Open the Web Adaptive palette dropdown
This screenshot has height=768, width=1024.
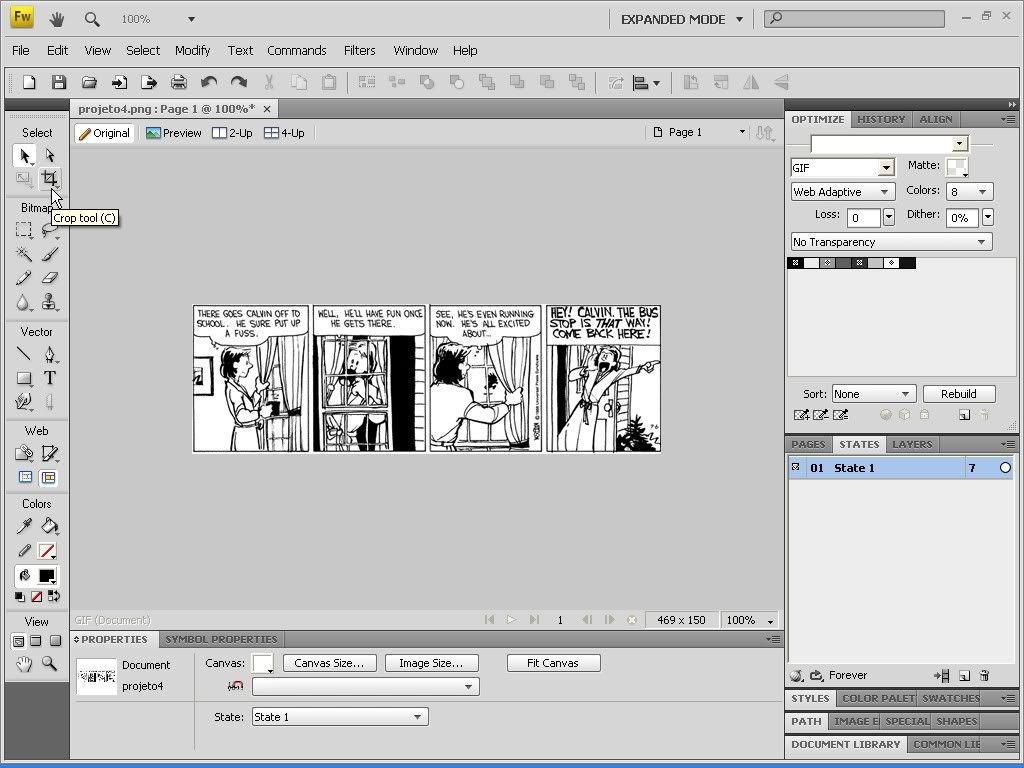click(842, 192)
